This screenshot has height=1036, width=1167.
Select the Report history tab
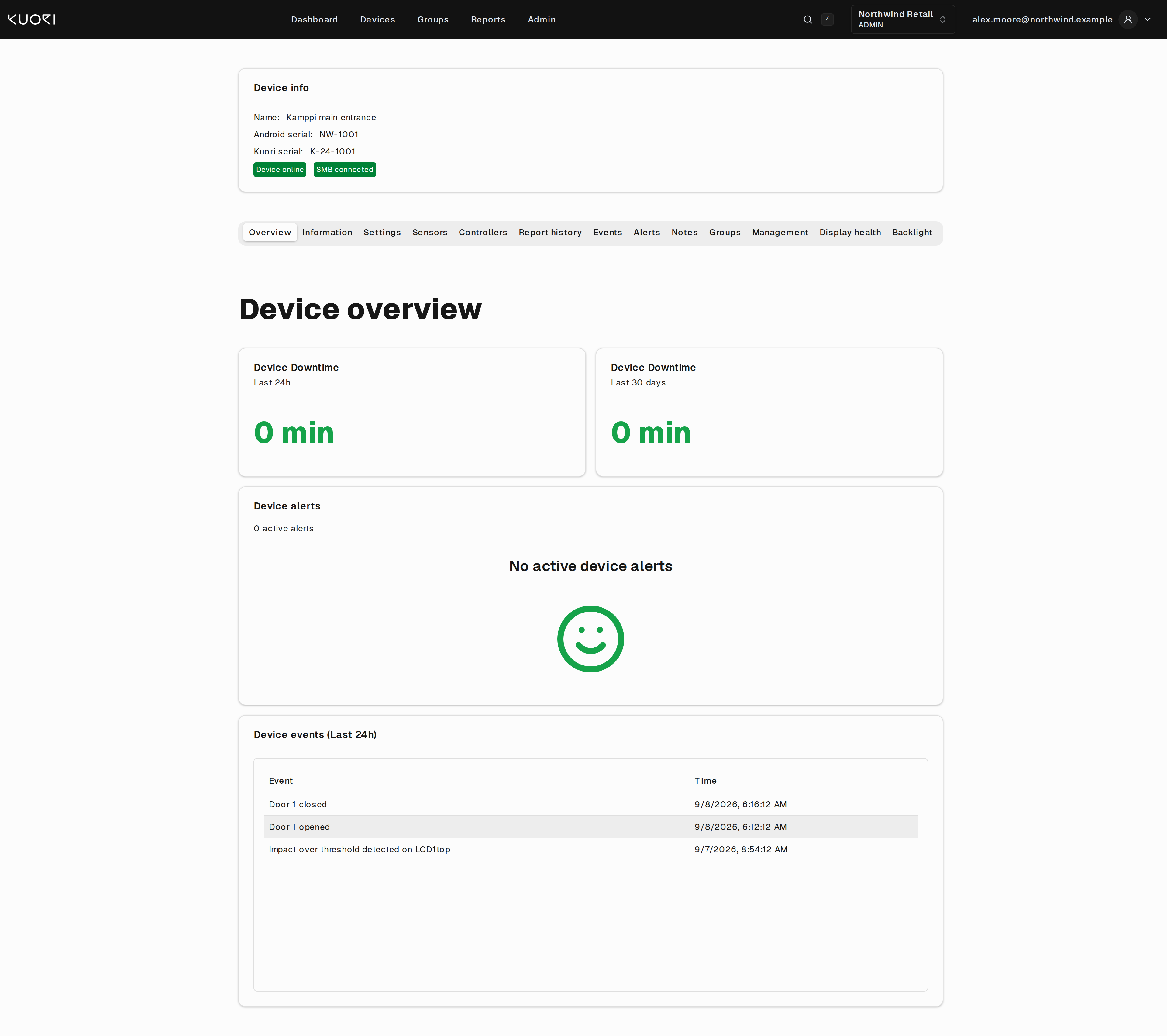tap(550, 233)
